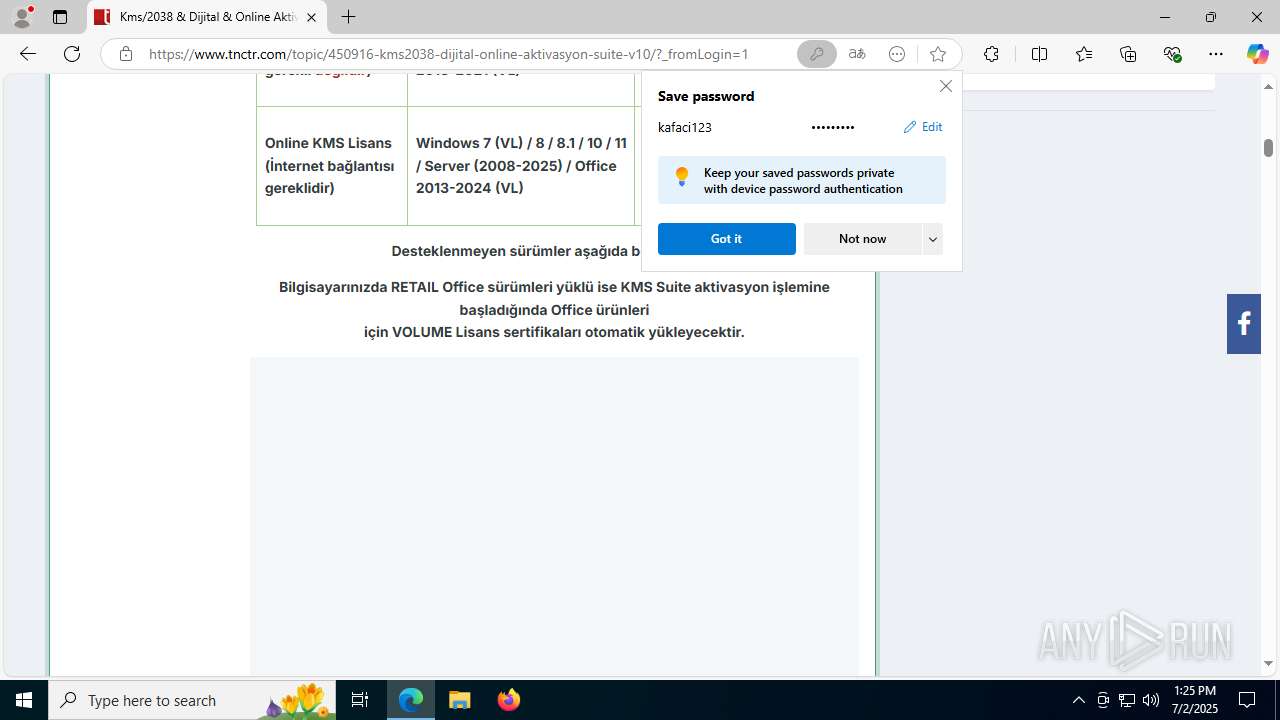Image resolution: width=1280 pixels, height=720 pixels.
Task: Open the Copilot sidebar icon
Action: 1257,54
